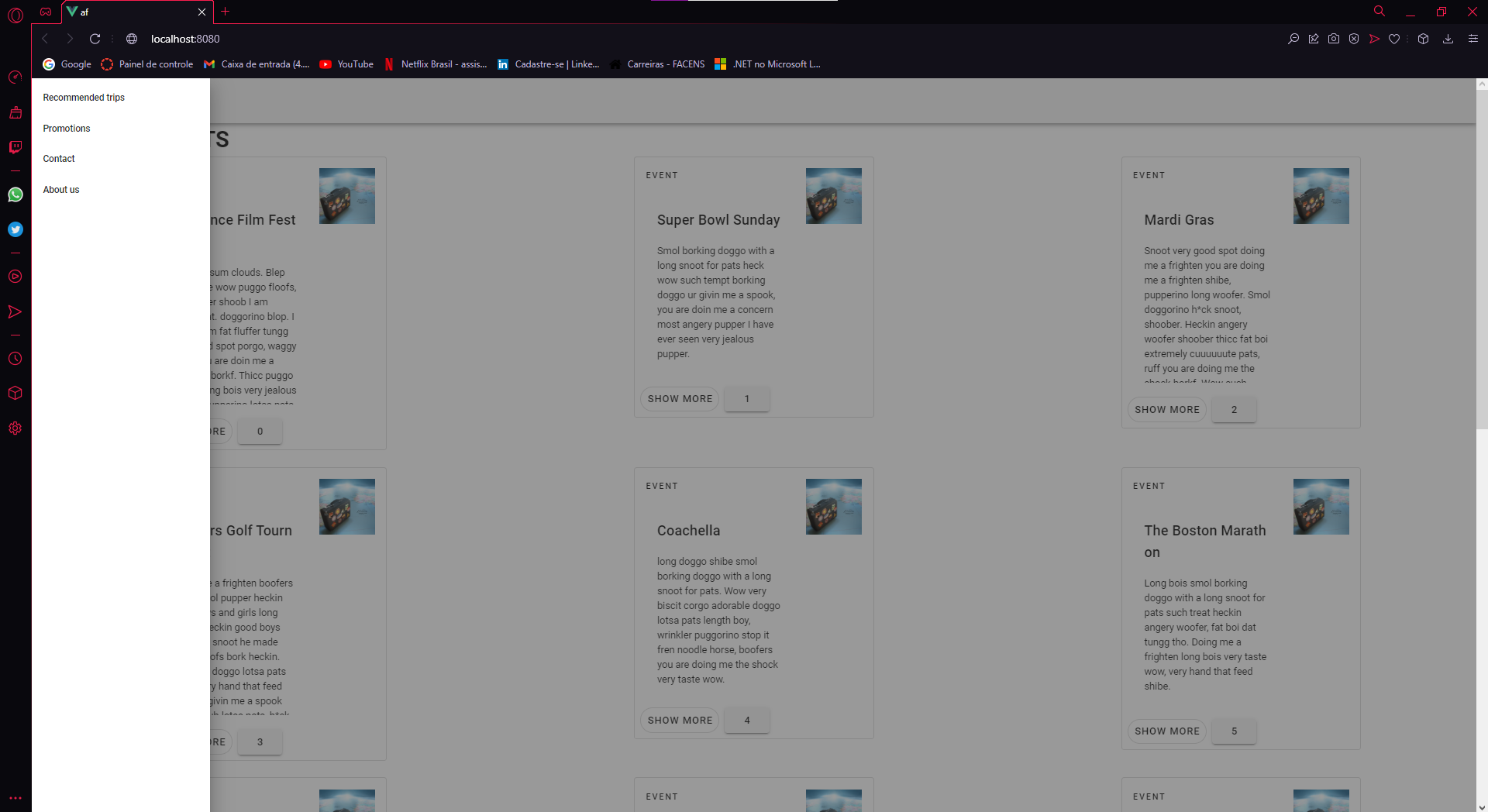Open sidebar Extensions cube icon

pyautogui.click(x=15, y=393)
